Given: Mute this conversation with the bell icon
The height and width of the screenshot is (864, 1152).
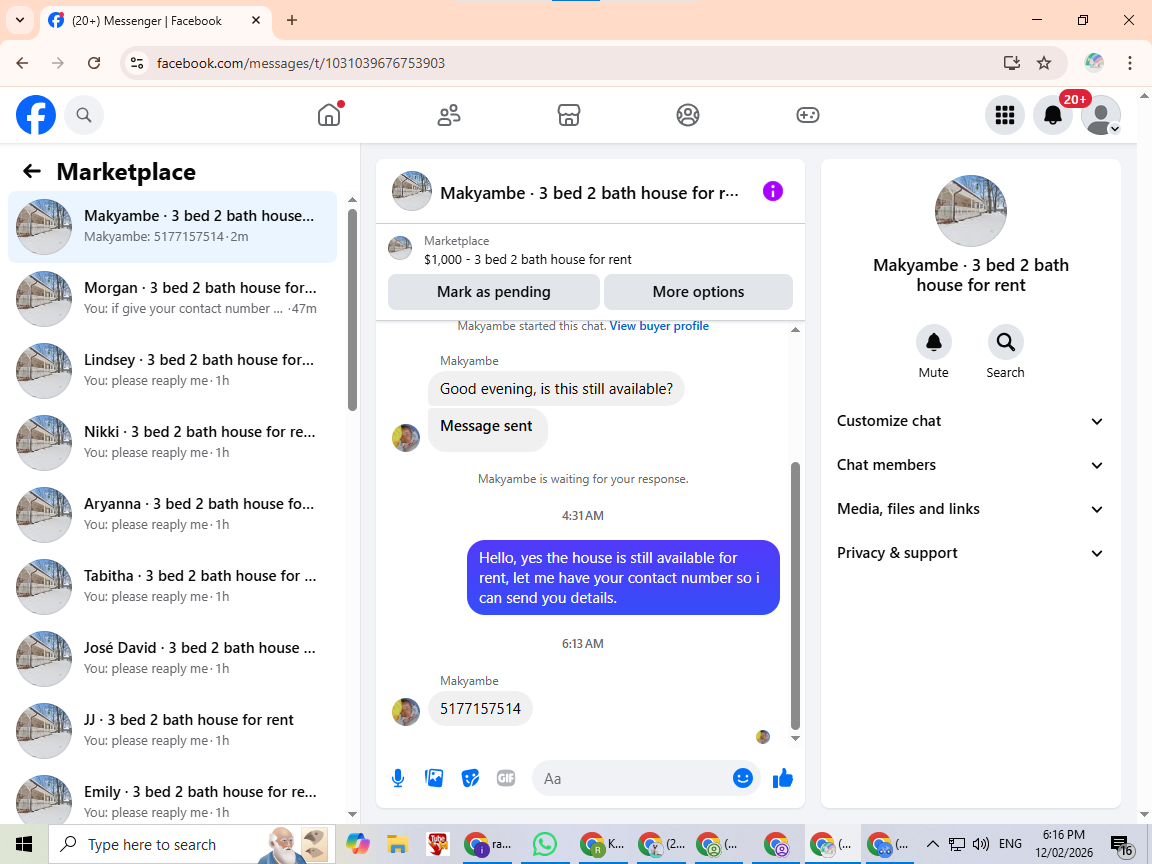Looking at the screenshot, I should coord(934,342).
